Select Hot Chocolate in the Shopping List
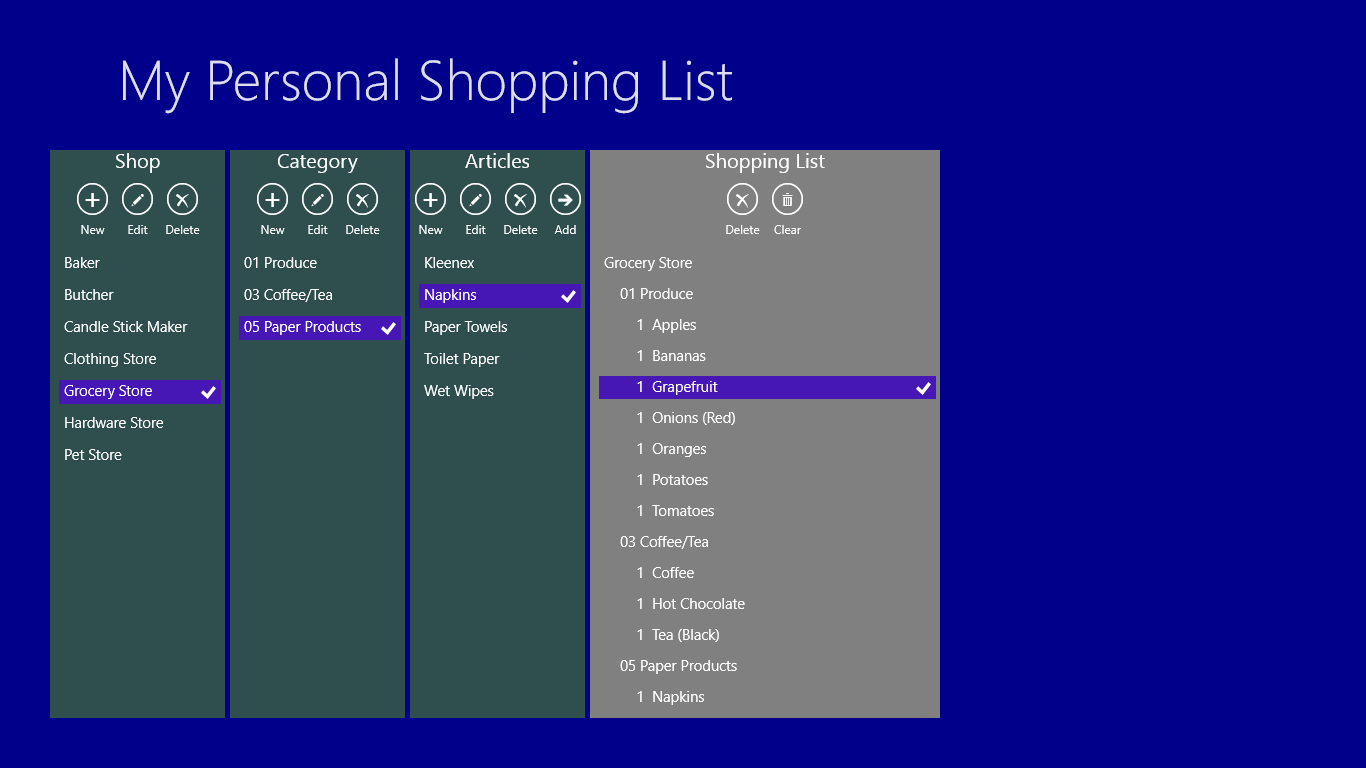This screenshot has width=1366, height=768. click(x=698, y=604)
